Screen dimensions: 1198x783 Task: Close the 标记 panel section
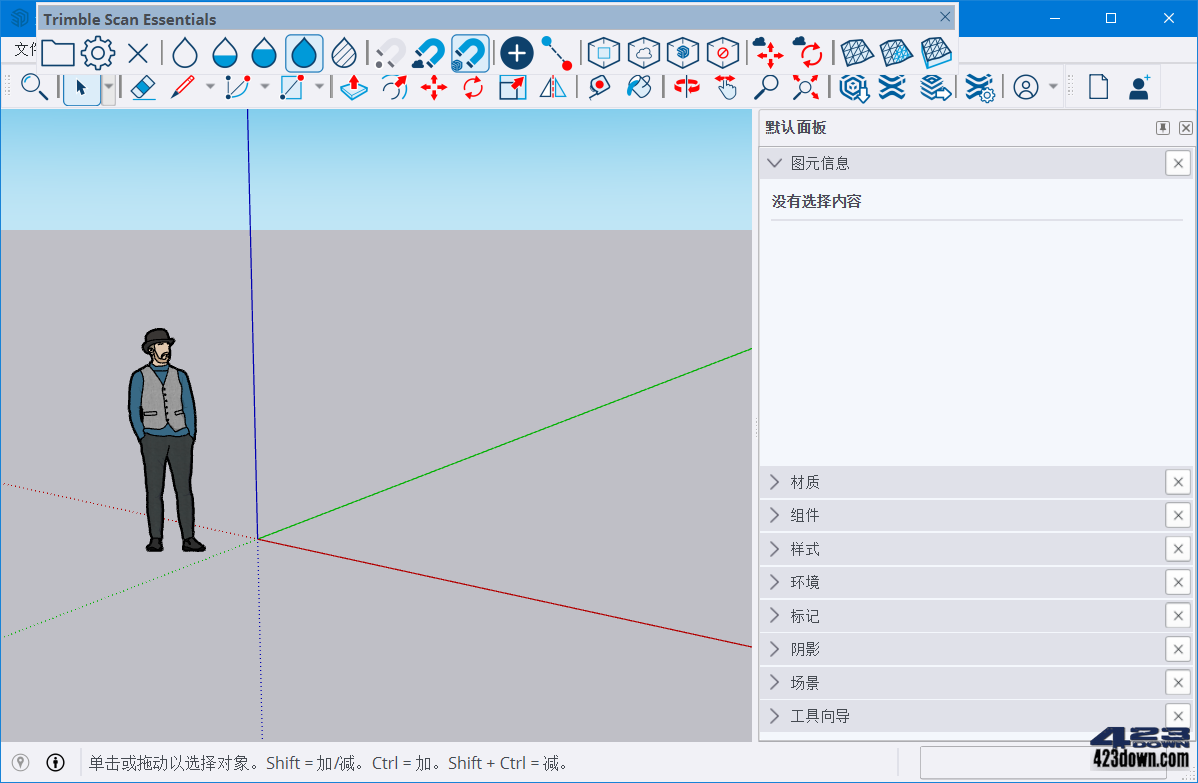click(1177, 615)
